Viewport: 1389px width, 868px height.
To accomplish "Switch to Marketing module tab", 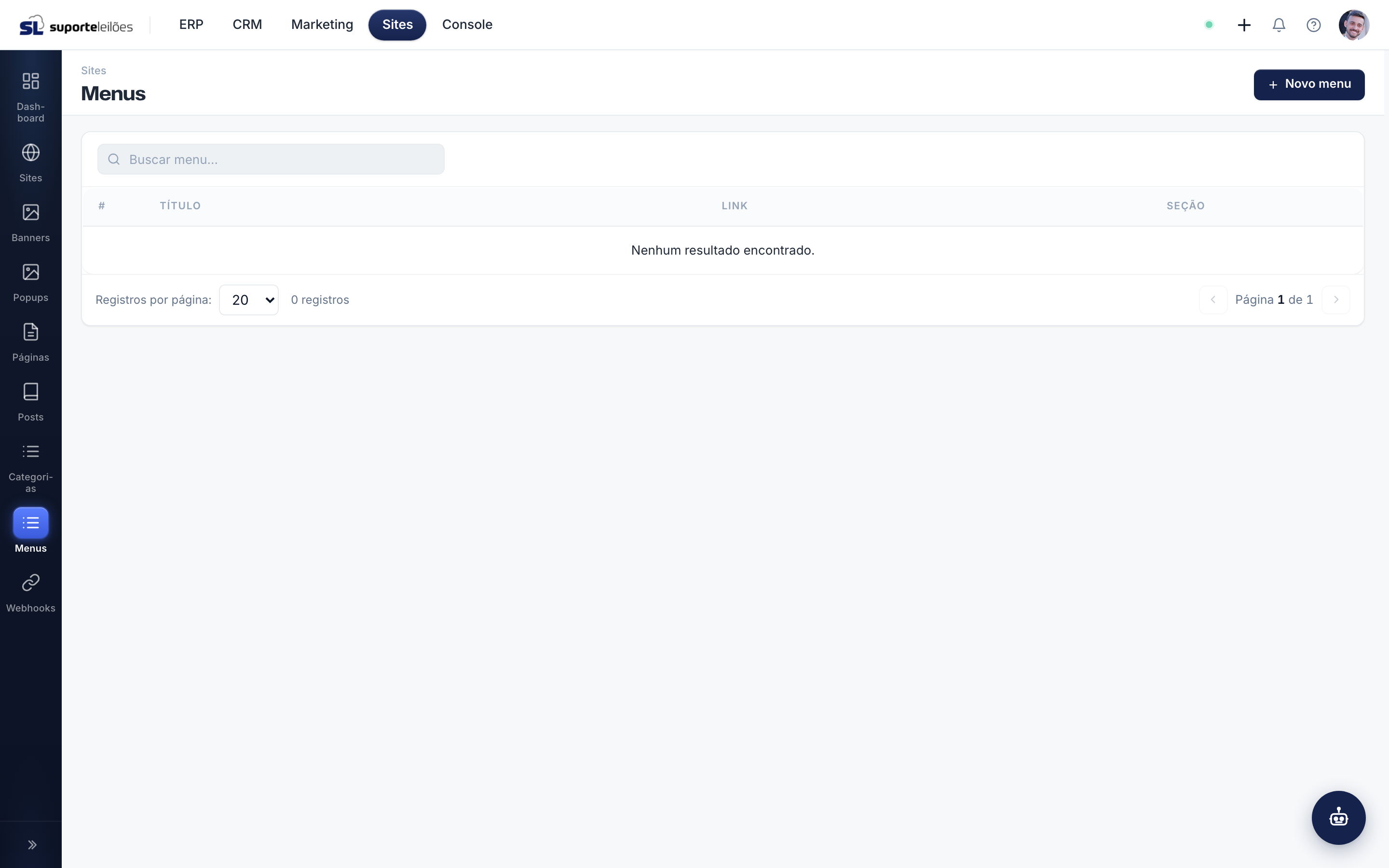I will [322, 25].
